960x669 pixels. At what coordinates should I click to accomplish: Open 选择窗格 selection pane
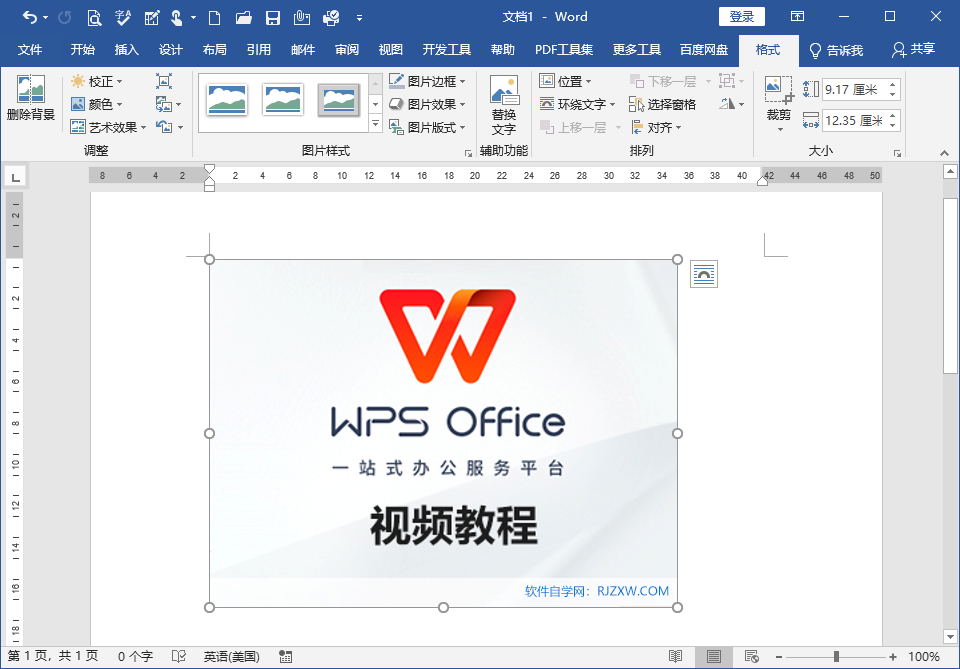pos(662,105)
